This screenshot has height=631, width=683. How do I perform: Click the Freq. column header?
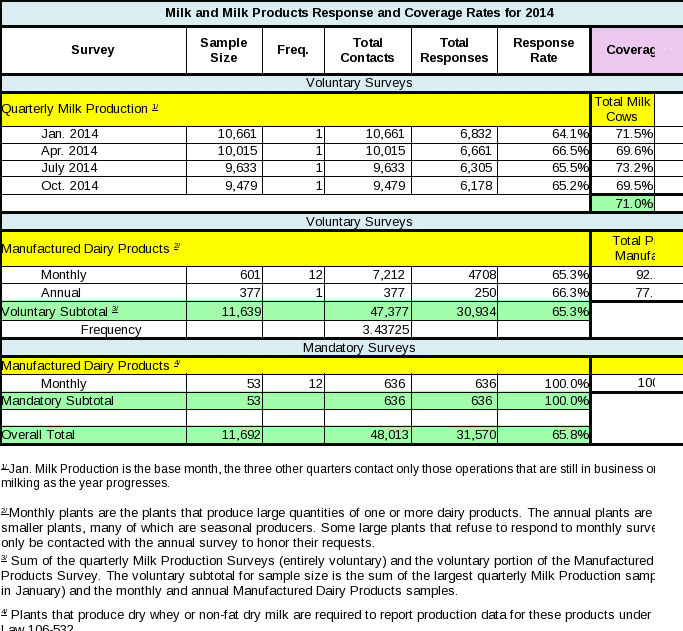tap(293, 50)
